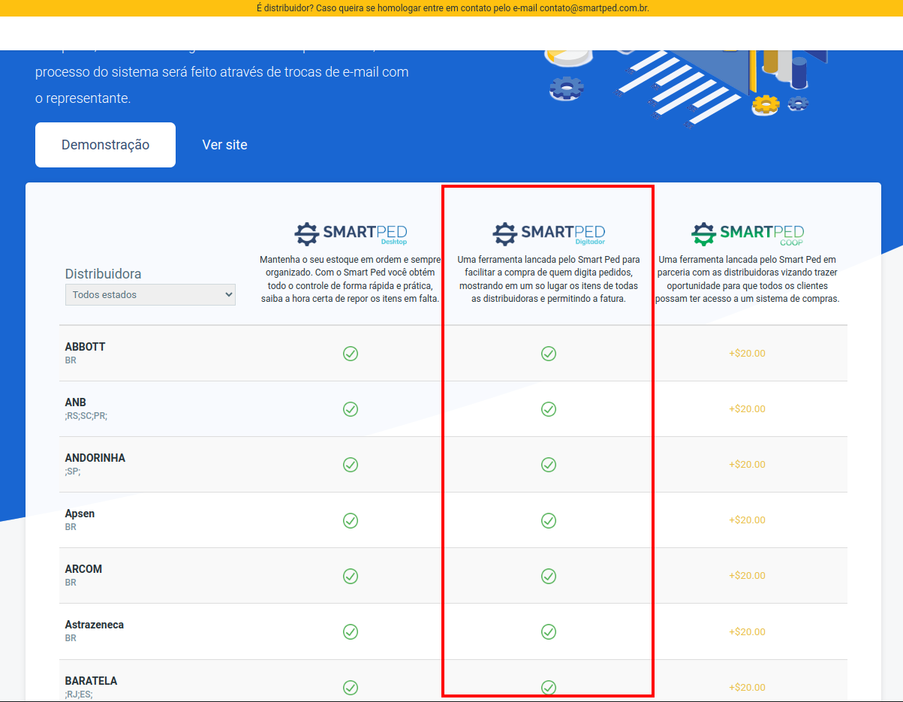This screenshot has width=903, height=702.
Task: Click the green SmartPed COOP logo
Action: [747, 234]
